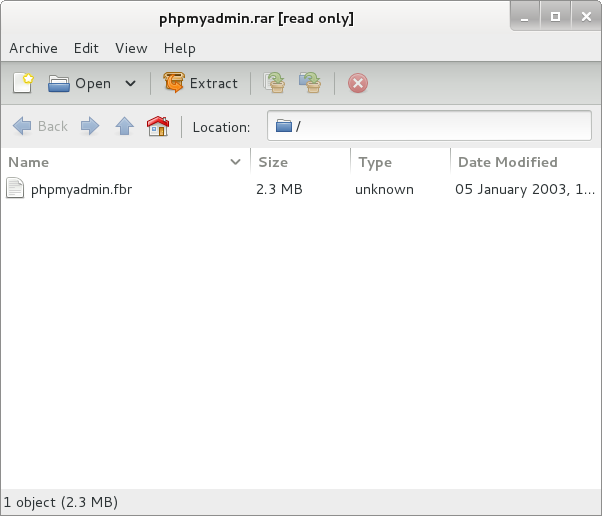
Task: Create a new archive with the star icon
Action: [x=23, y=83]
